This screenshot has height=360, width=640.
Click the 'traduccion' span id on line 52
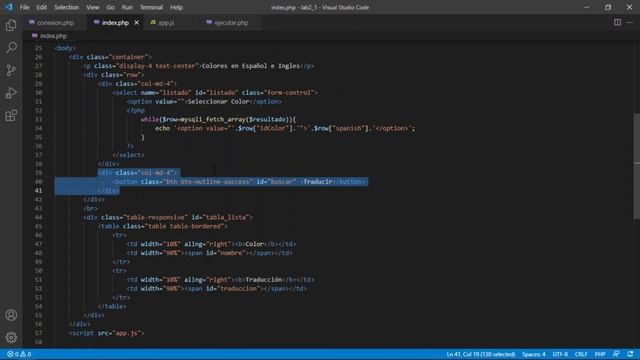click(x=238, y=289)
